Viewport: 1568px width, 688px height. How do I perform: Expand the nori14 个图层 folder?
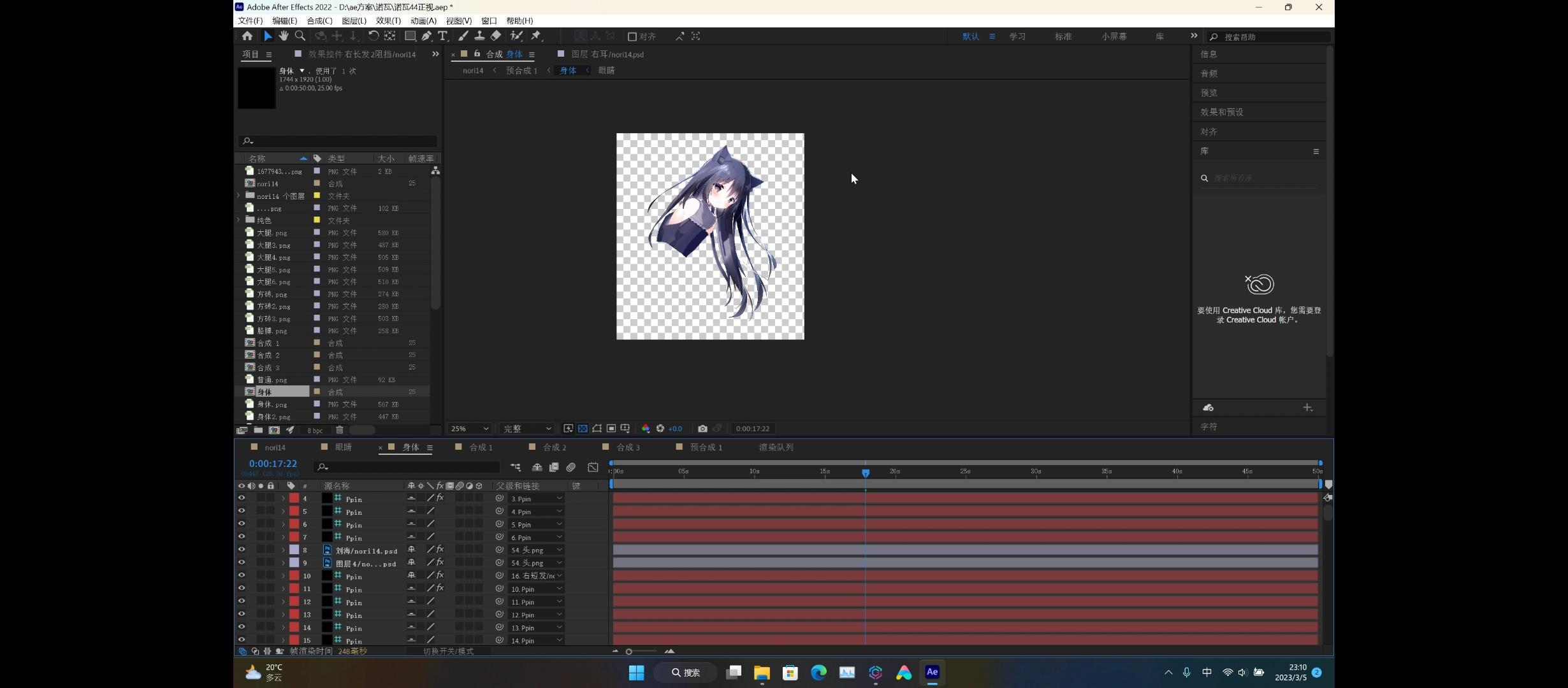pos(239,196)
